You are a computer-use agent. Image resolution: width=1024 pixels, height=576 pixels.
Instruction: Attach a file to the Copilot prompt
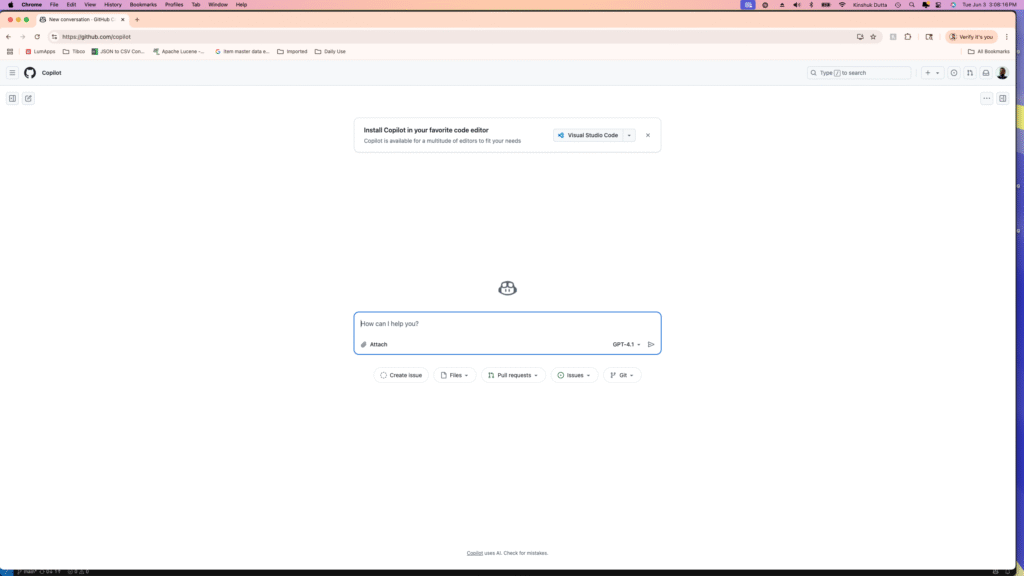(374, 344)
